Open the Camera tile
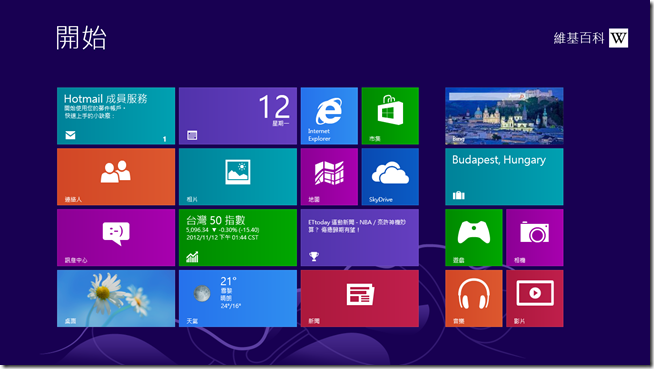Viewport: 654px width, 369px height. pyautogui.click(x=535, y=238)
